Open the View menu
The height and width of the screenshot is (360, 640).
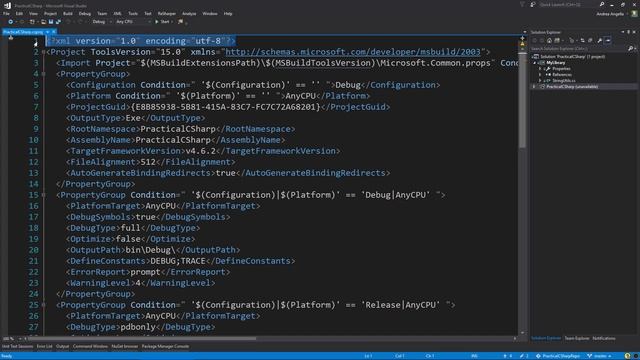coord(33,13)
